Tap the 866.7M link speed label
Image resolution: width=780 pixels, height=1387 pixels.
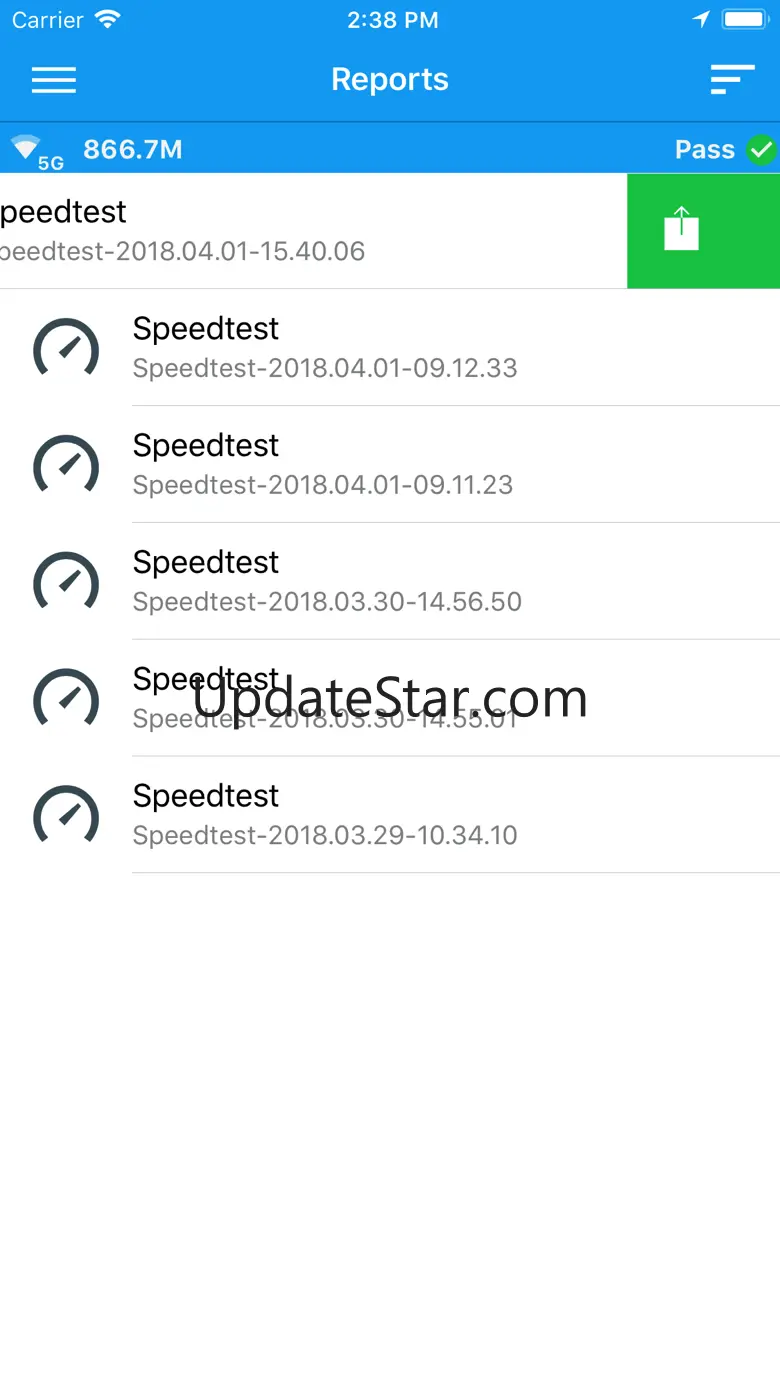point(132,150)
